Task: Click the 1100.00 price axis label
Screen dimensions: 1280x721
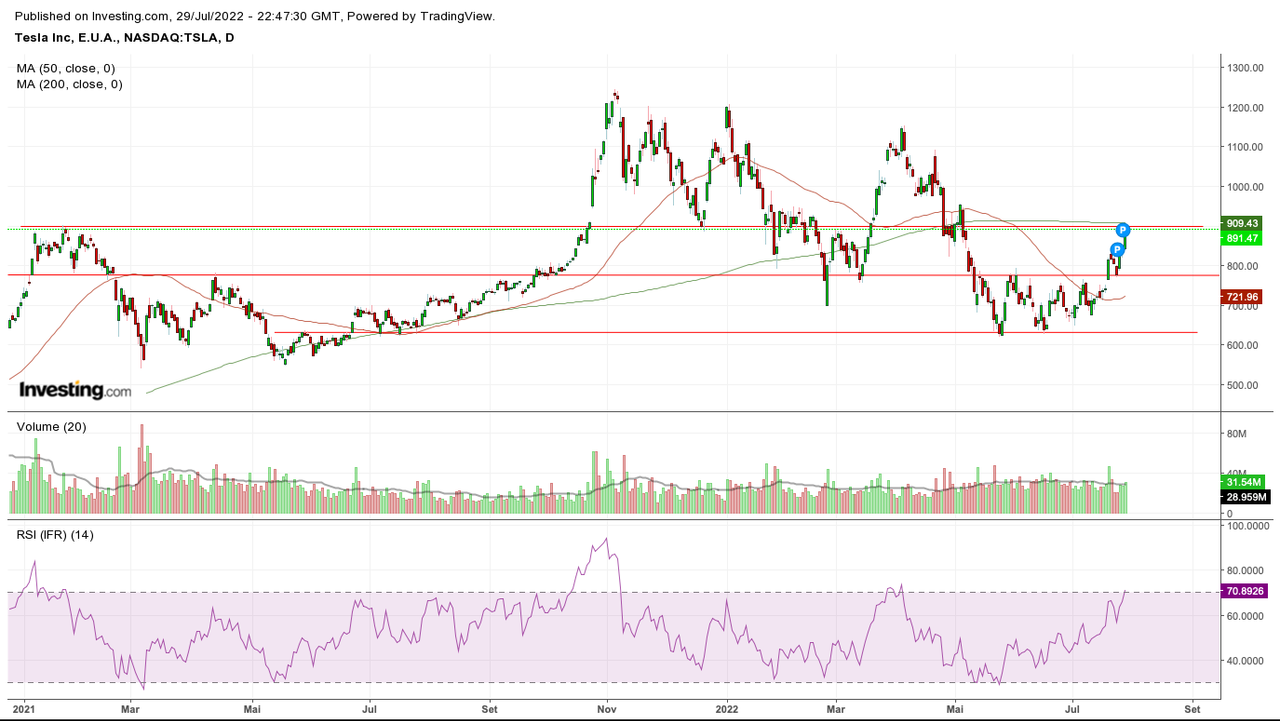Action: point(1246,147)
